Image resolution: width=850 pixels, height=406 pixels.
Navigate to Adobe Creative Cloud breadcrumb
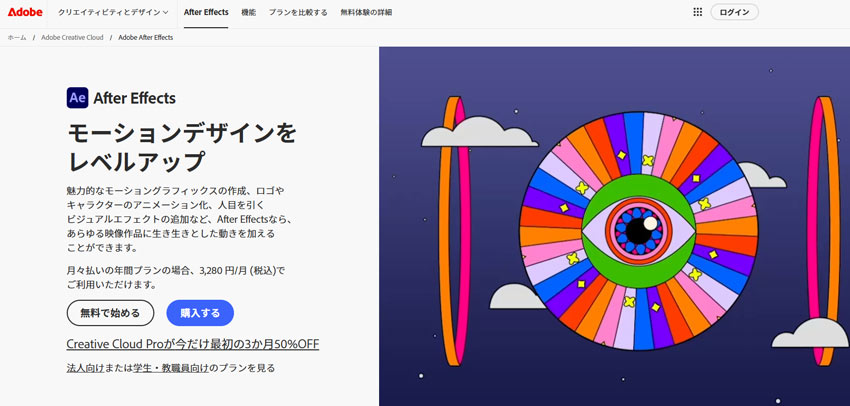[71, 37]
